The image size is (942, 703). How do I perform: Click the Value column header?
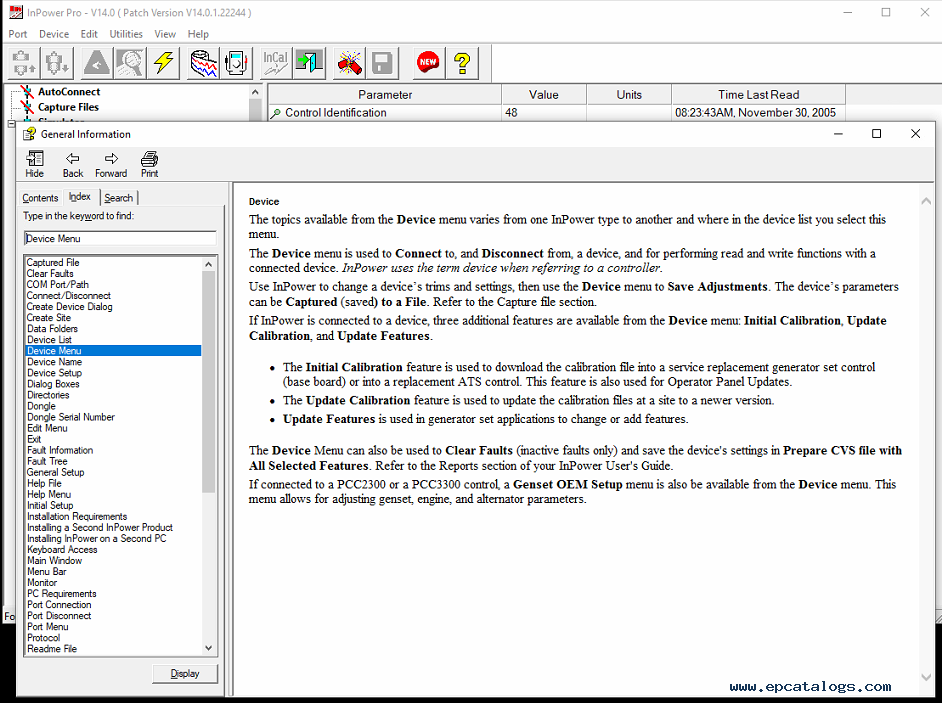[x=544, y=95]
